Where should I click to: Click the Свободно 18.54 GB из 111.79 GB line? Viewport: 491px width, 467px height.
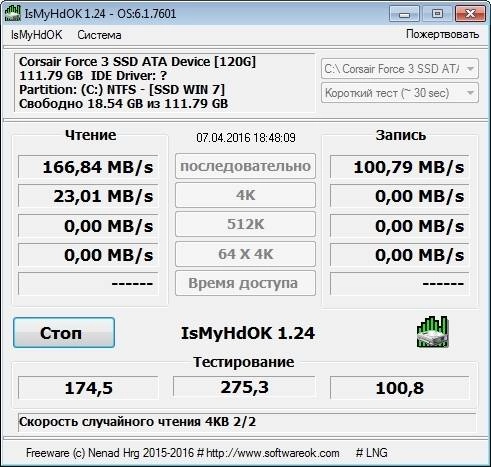123,104
